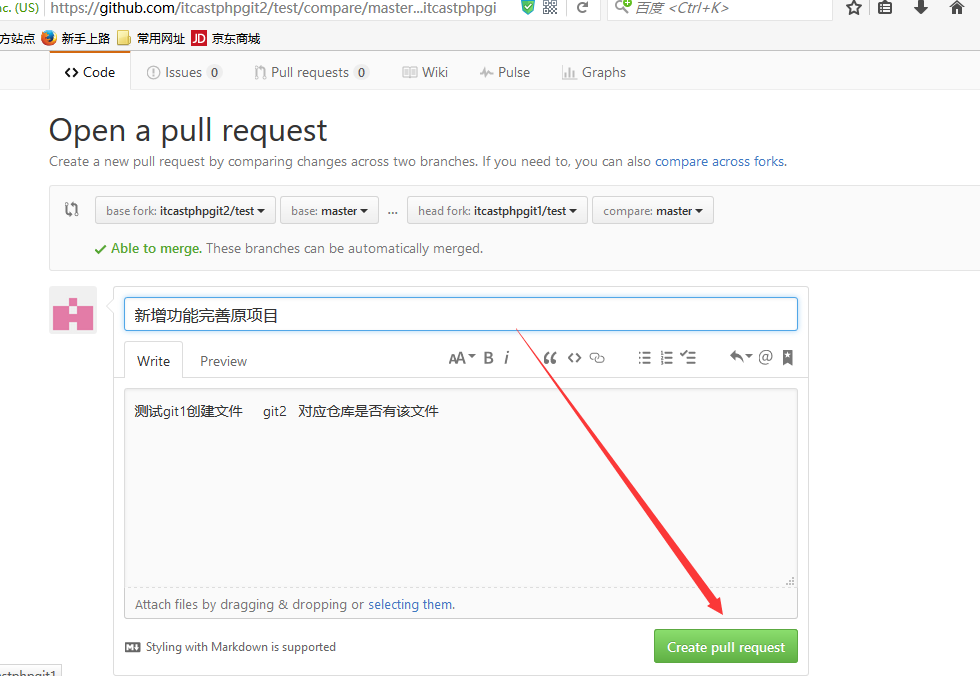Open the Code tab

tap(90, 72)
